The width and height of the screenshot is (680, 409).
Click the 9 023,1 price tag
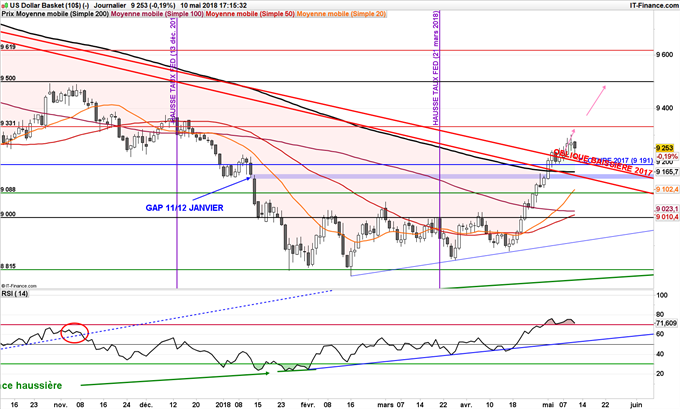[x=667, y=209]
